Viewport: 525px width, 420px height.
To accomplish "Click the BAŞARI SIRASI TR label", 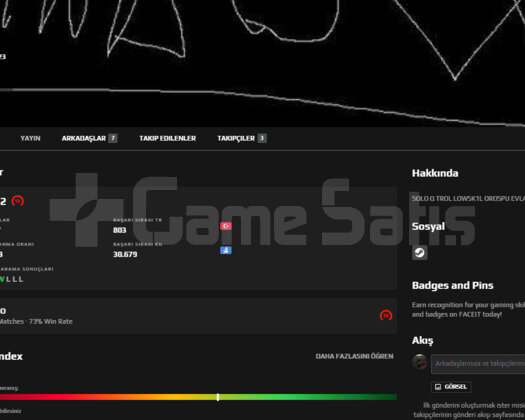I will tap(138, 220).
